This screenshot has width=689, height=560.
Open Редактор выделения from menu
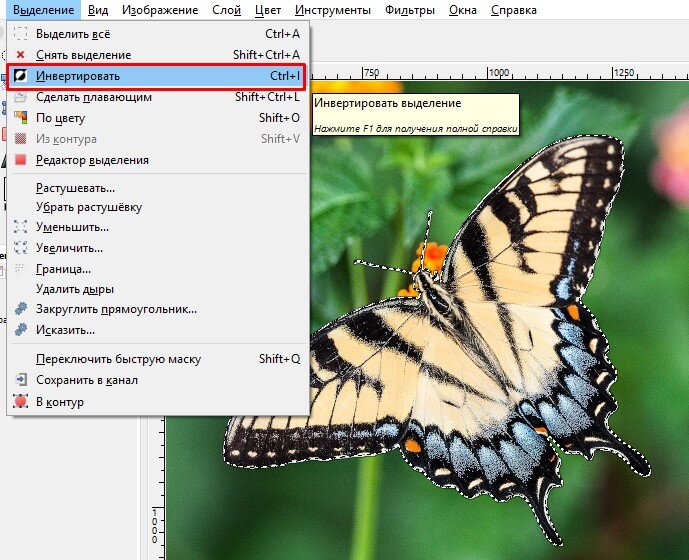click(157, 160)
